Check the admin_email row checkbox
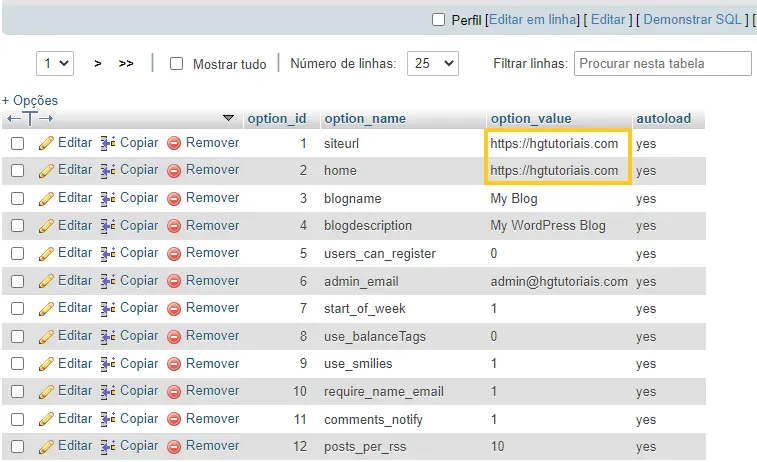Viewport: 757px width, 462px height. pyautogui.click(x=17, y=281)
